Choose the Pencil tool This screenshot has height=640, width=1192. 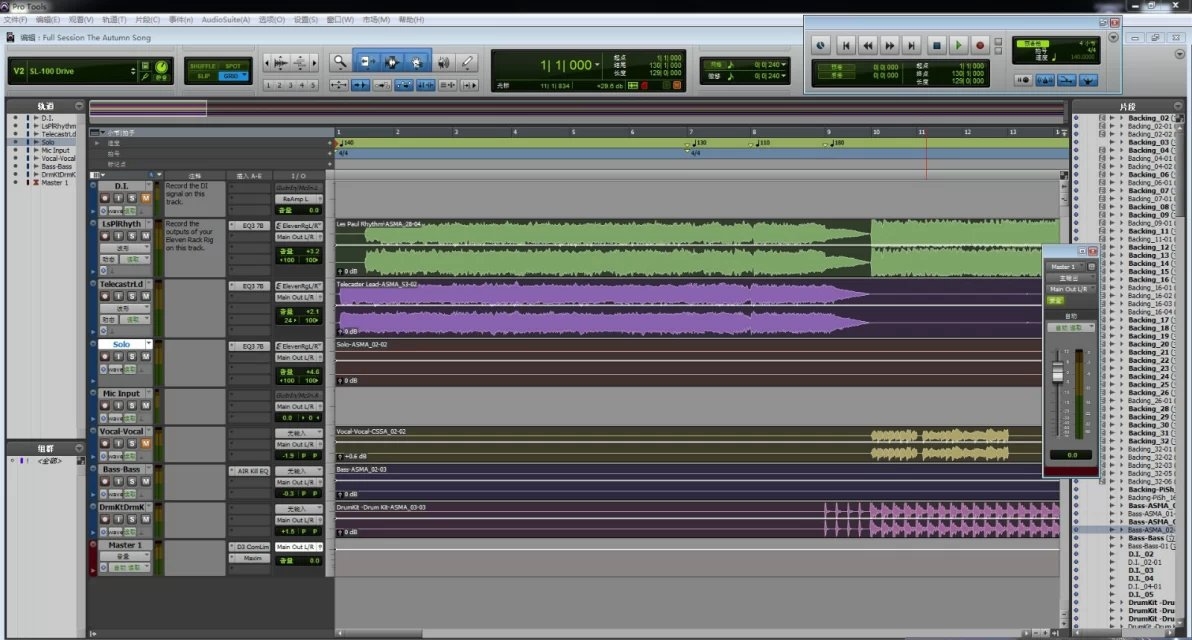467,62
